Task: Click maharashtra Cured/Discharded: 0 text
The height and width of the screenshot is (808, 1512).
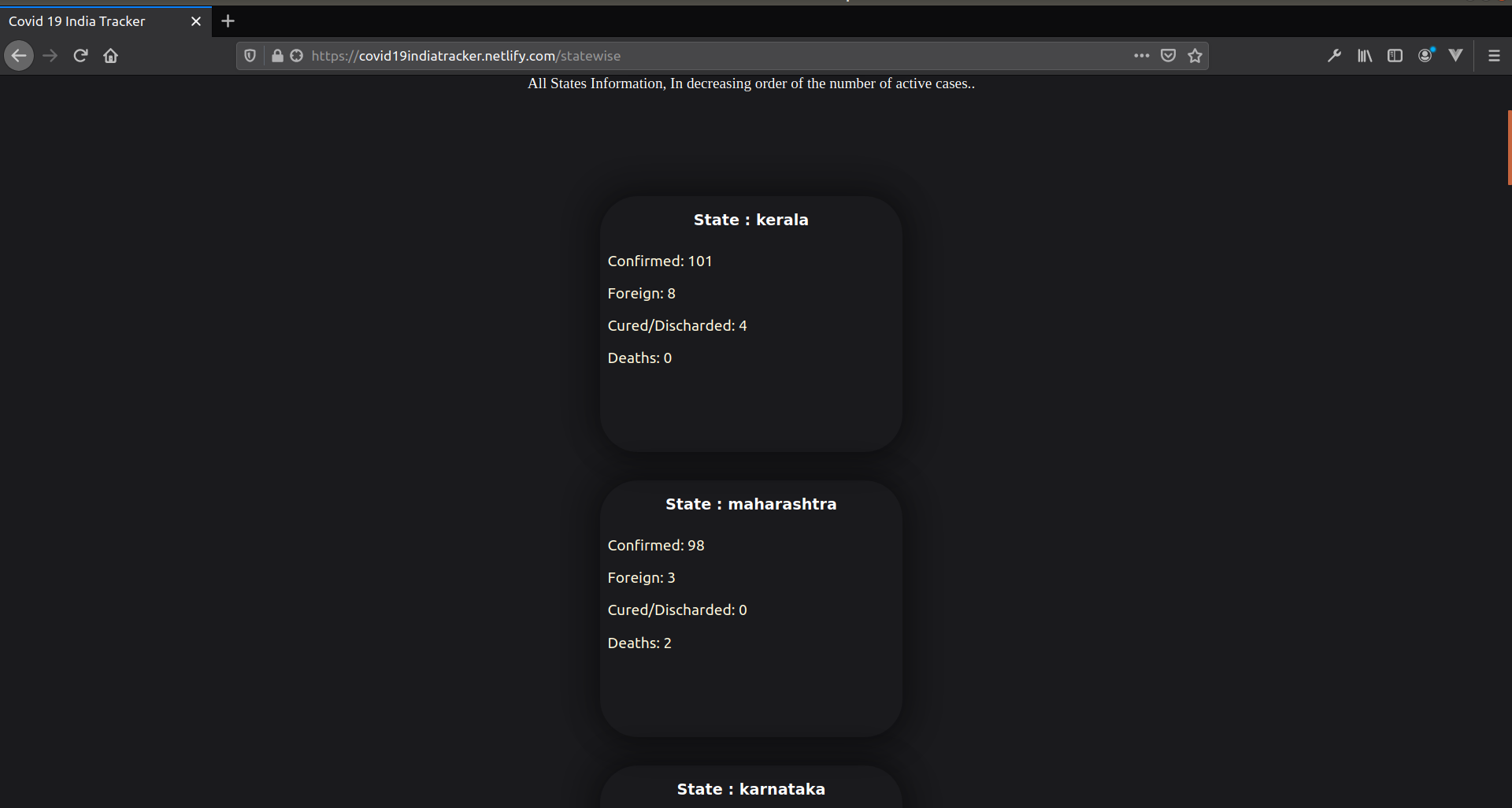Action: coord(677,610)
